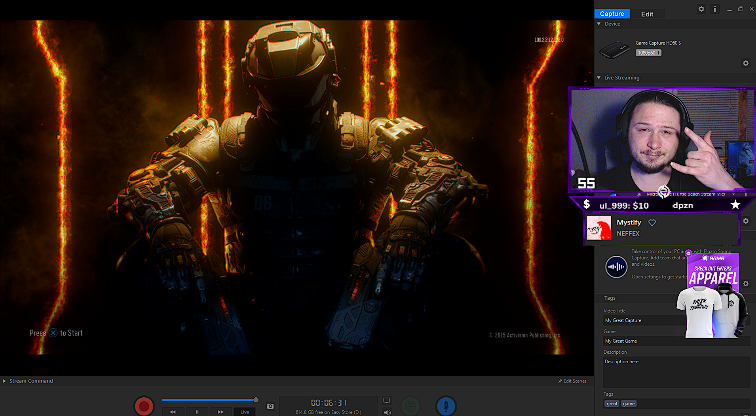756x416 pixels.
Task: Edit the My Great Capture title field
Action: click(x=676, y=320)
